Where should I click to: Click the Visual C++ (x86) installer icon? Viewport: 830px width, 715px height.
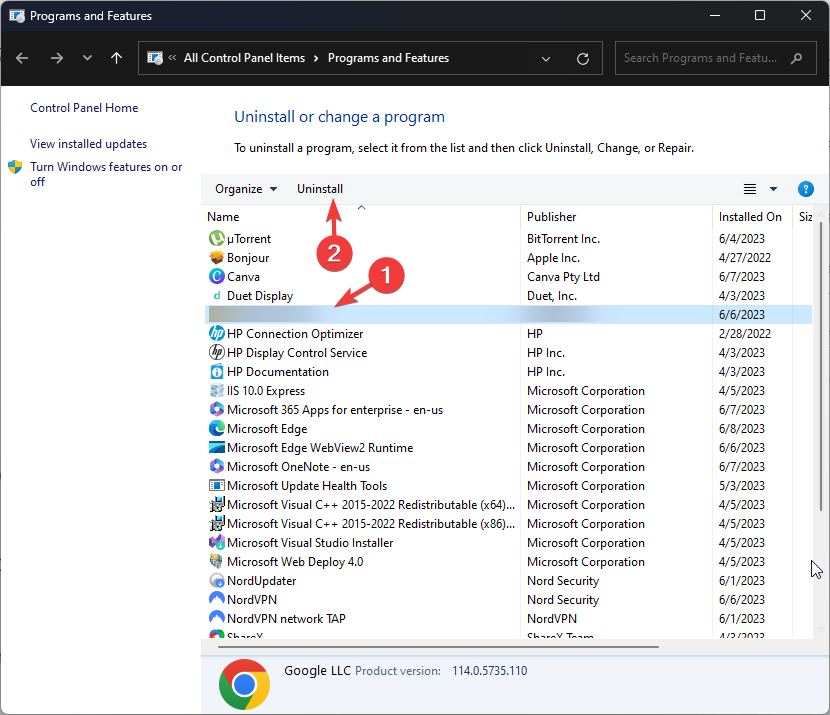pyautogui.click(x=216, y=523)
